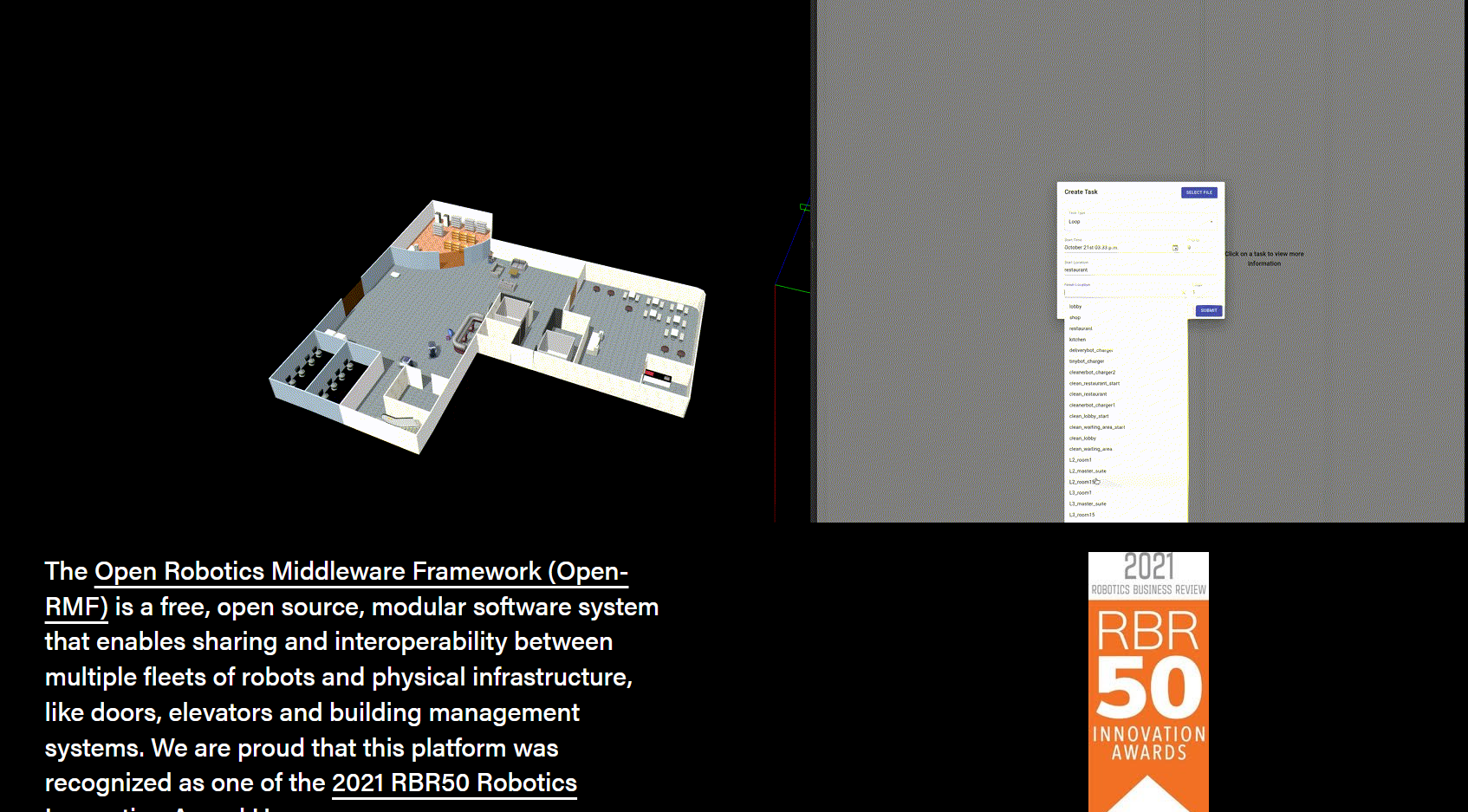Image resolution: width=1468 pixels, height=812 pixels.
Task: Open the 2021 RBR50 Robotics link
Action: (x=454, y=783)
